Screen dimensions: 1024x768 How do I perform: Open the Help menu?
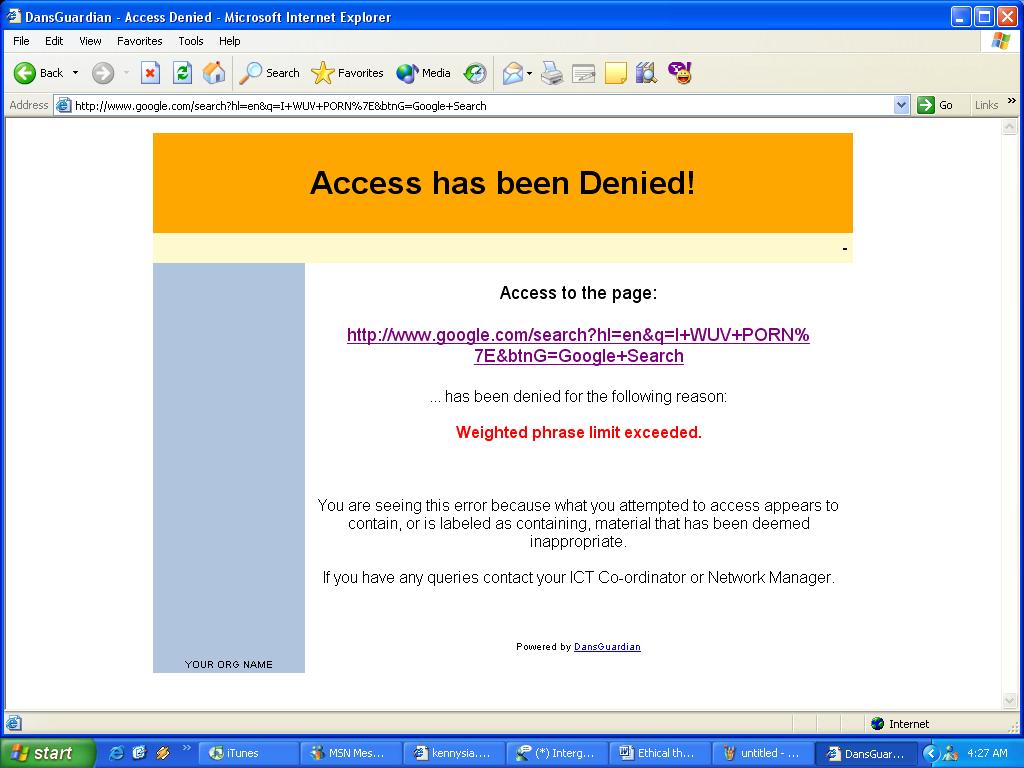[x=229, y=40]
